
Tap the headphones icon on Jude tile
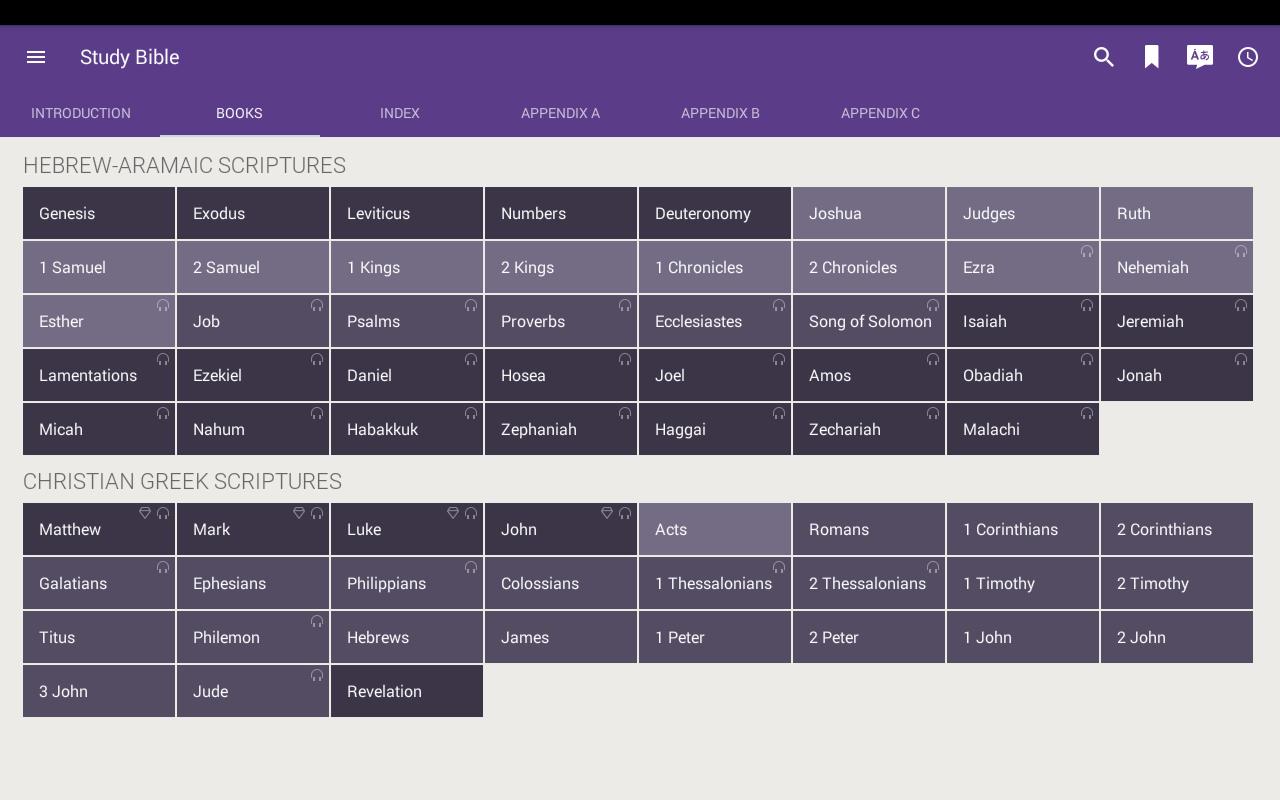tap(317, 675)
